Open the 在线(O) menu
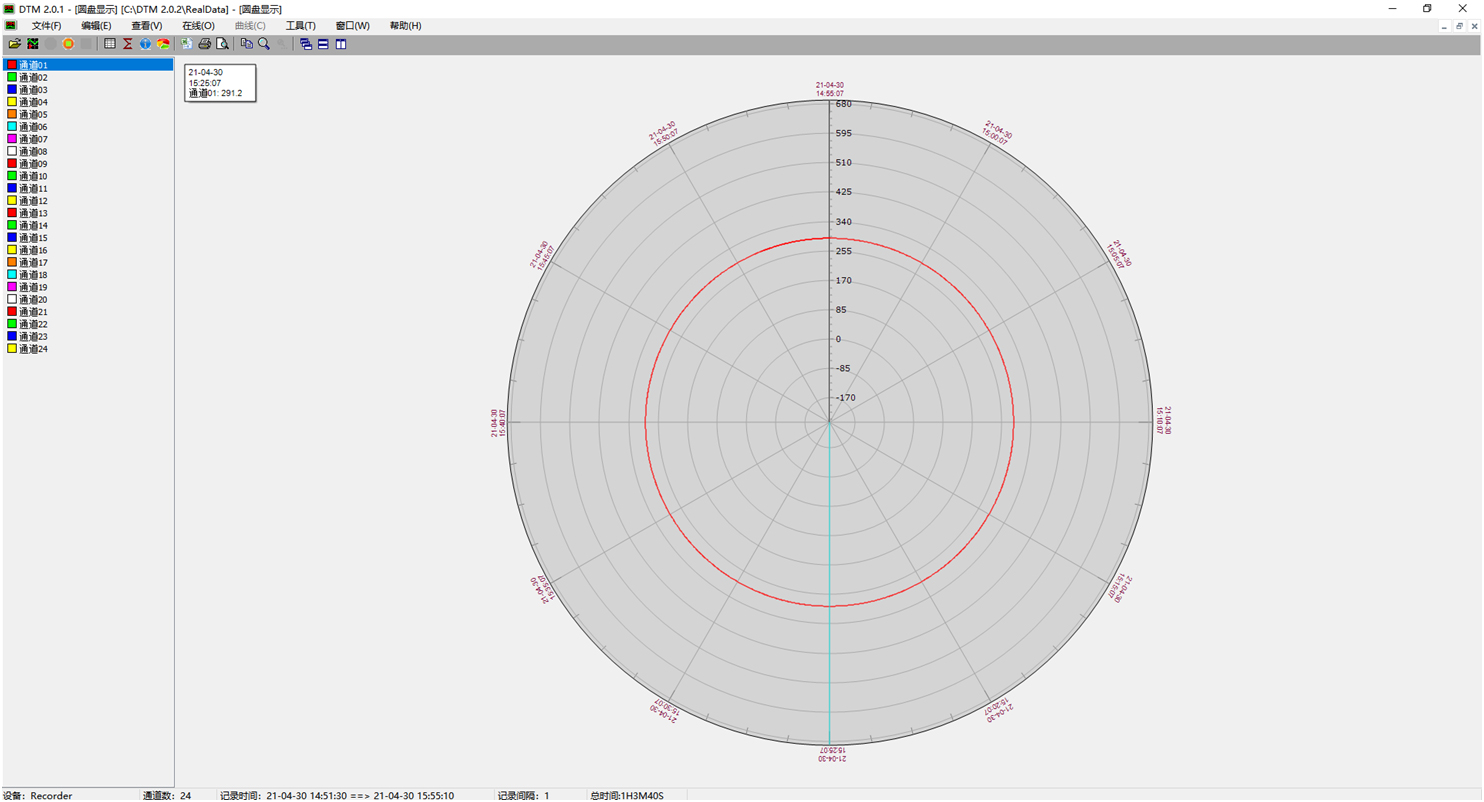 198,26
